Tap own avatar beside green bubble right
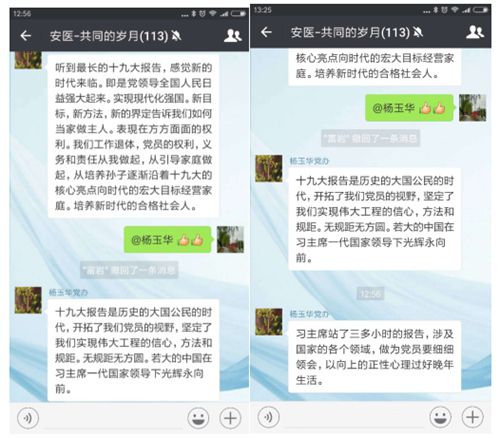 472,108
